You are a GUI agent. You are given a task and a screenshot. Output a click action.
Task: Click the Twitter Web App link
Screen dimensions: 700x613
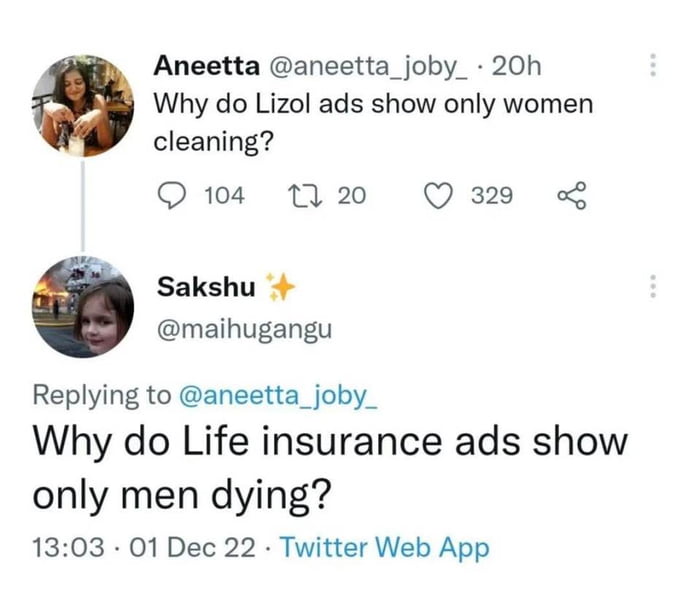(385, 547)
